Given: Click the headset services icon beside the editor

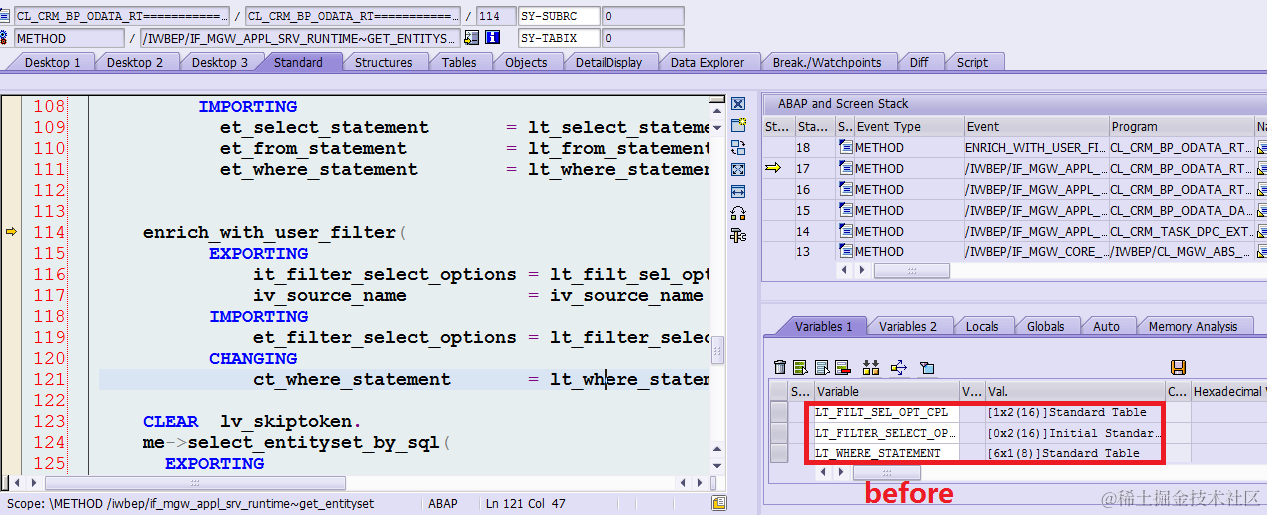Looking at the screenshot, I should [x=738, y=213].
